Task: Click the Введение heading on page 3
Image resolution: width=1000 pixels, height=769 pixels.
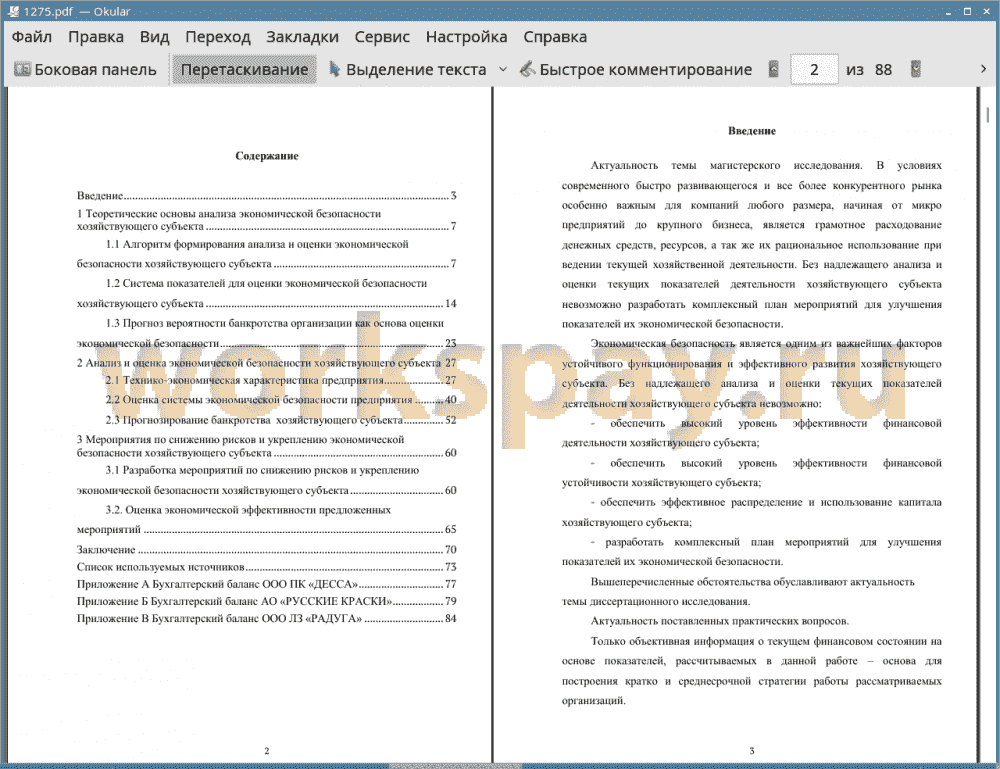Action: (752, 131)
